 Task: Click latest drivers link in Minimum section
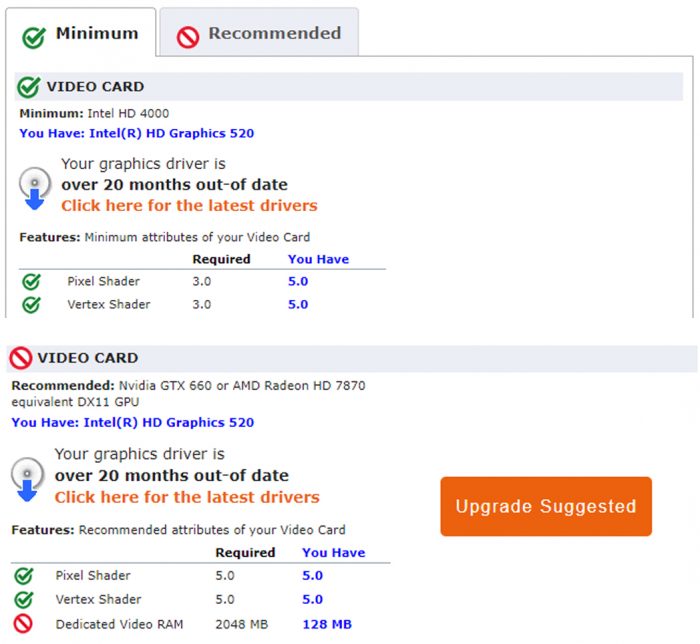(x=189, y=206)
